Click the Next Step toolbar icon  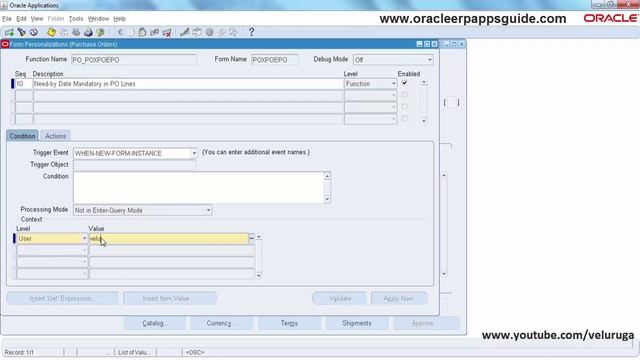(64, 32)
